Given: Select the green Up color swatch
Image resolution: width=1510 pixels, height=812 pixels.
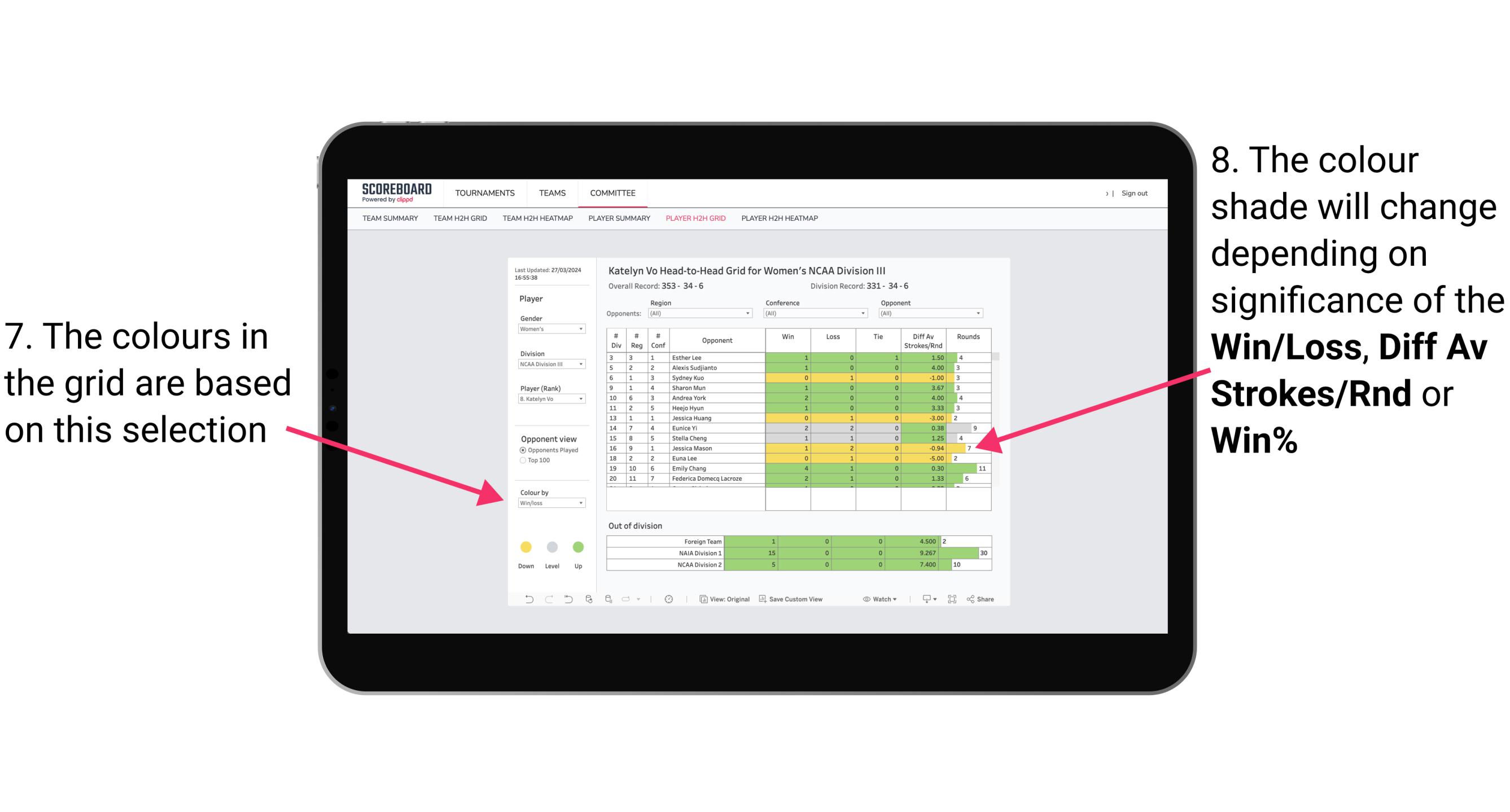Looking at the screenshot, I should (x=578, y=545).
